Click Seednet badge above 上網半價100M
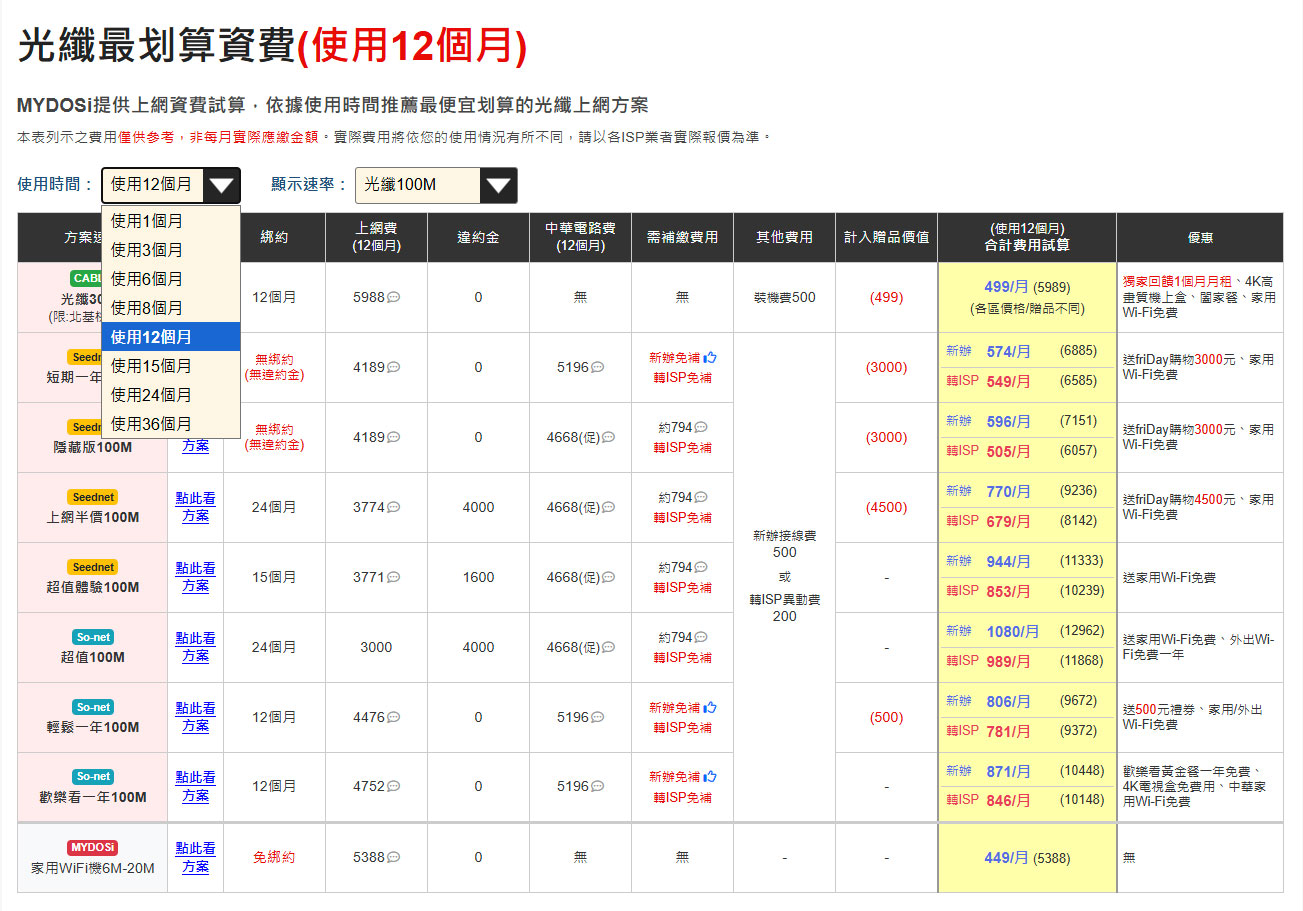This screenshot has width=1303, height=911. [93, 497]
